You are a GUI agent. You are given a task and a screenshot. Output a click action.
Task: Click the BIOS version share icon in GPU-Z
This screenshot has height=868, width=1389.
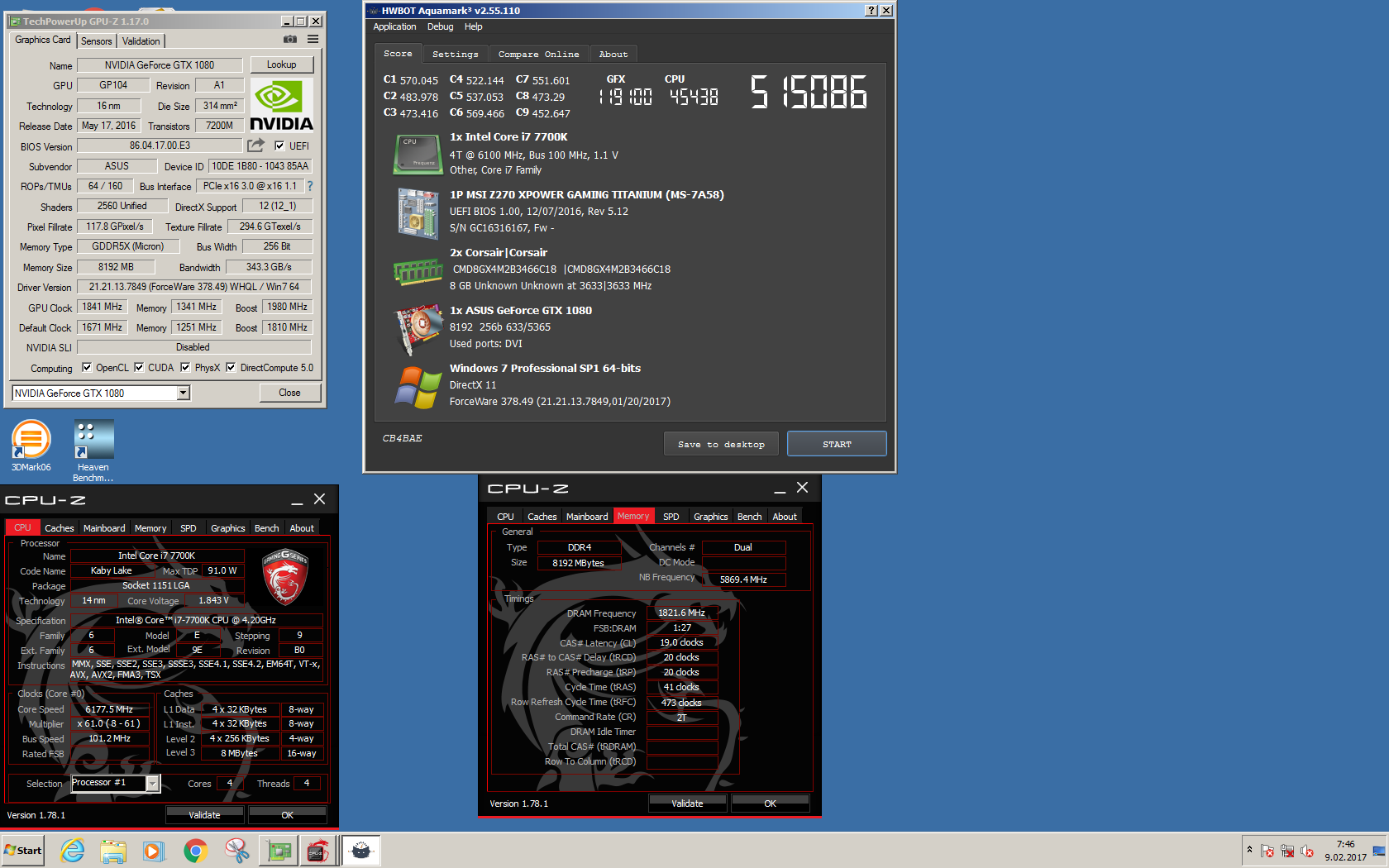[x=255, y=145]
